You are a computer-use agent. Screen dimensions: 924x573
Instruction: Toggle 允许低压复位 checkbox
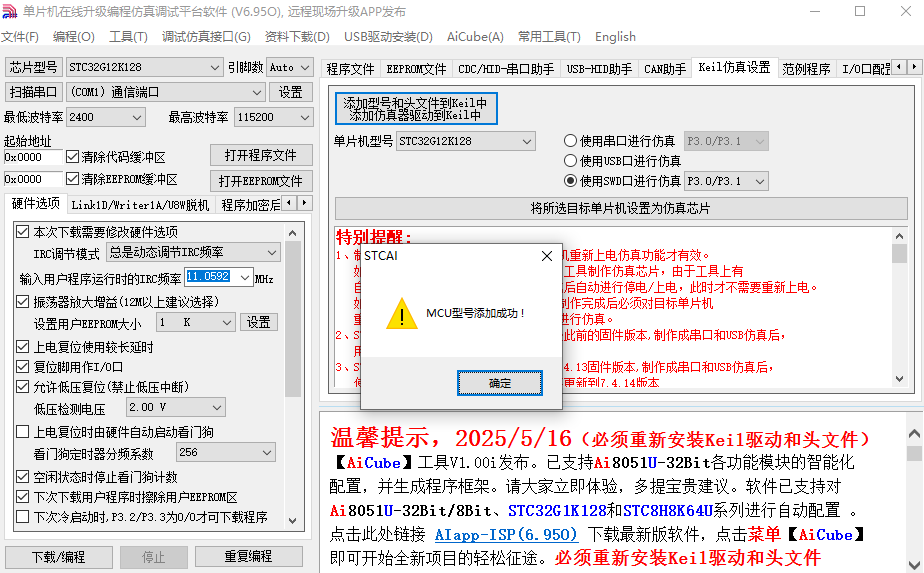pyautogui.click(x=22, y=387)
